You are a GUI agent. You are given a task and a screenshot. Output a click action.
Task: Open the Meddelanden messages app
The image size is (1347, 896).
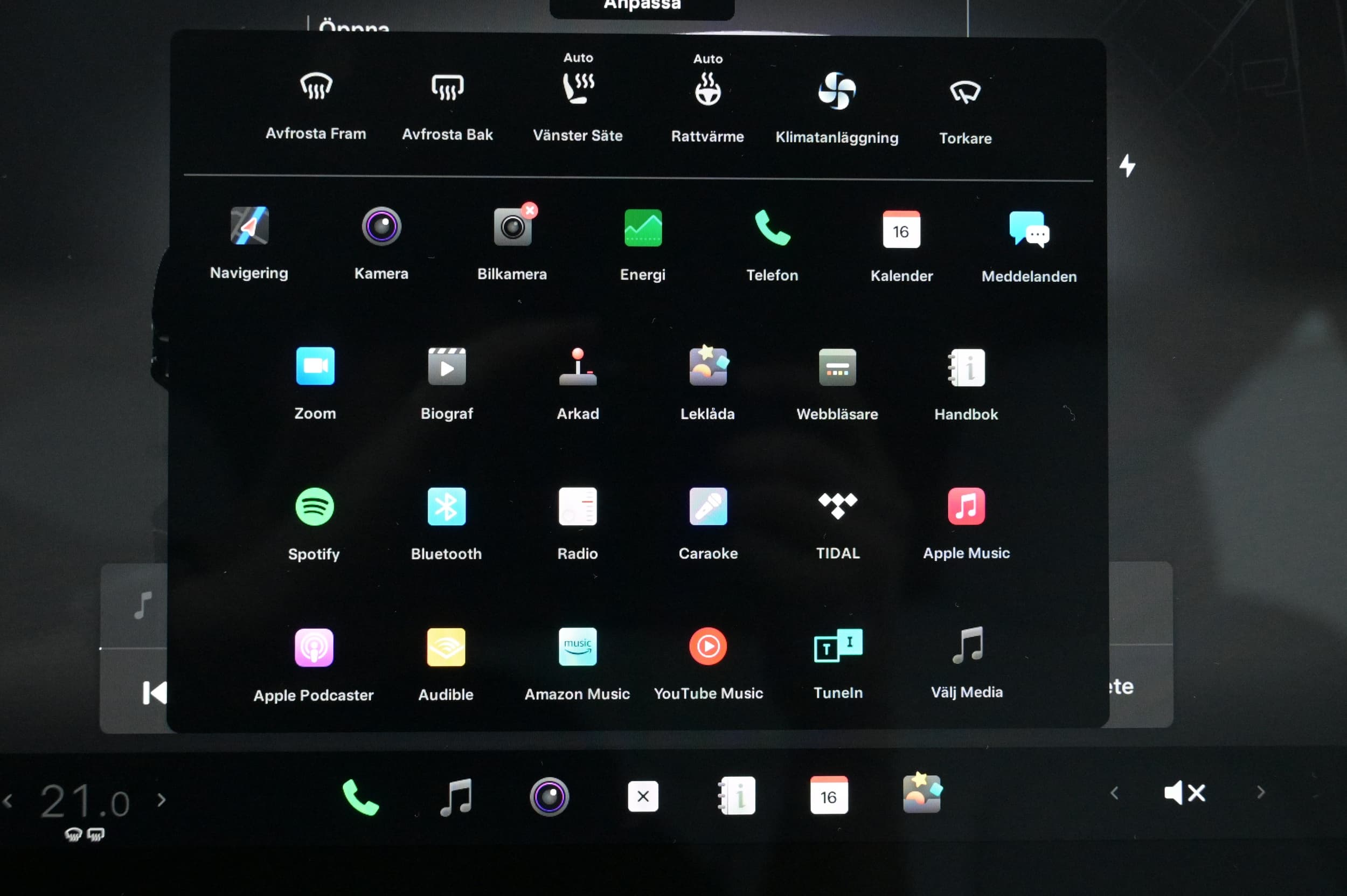point(1029,230)
